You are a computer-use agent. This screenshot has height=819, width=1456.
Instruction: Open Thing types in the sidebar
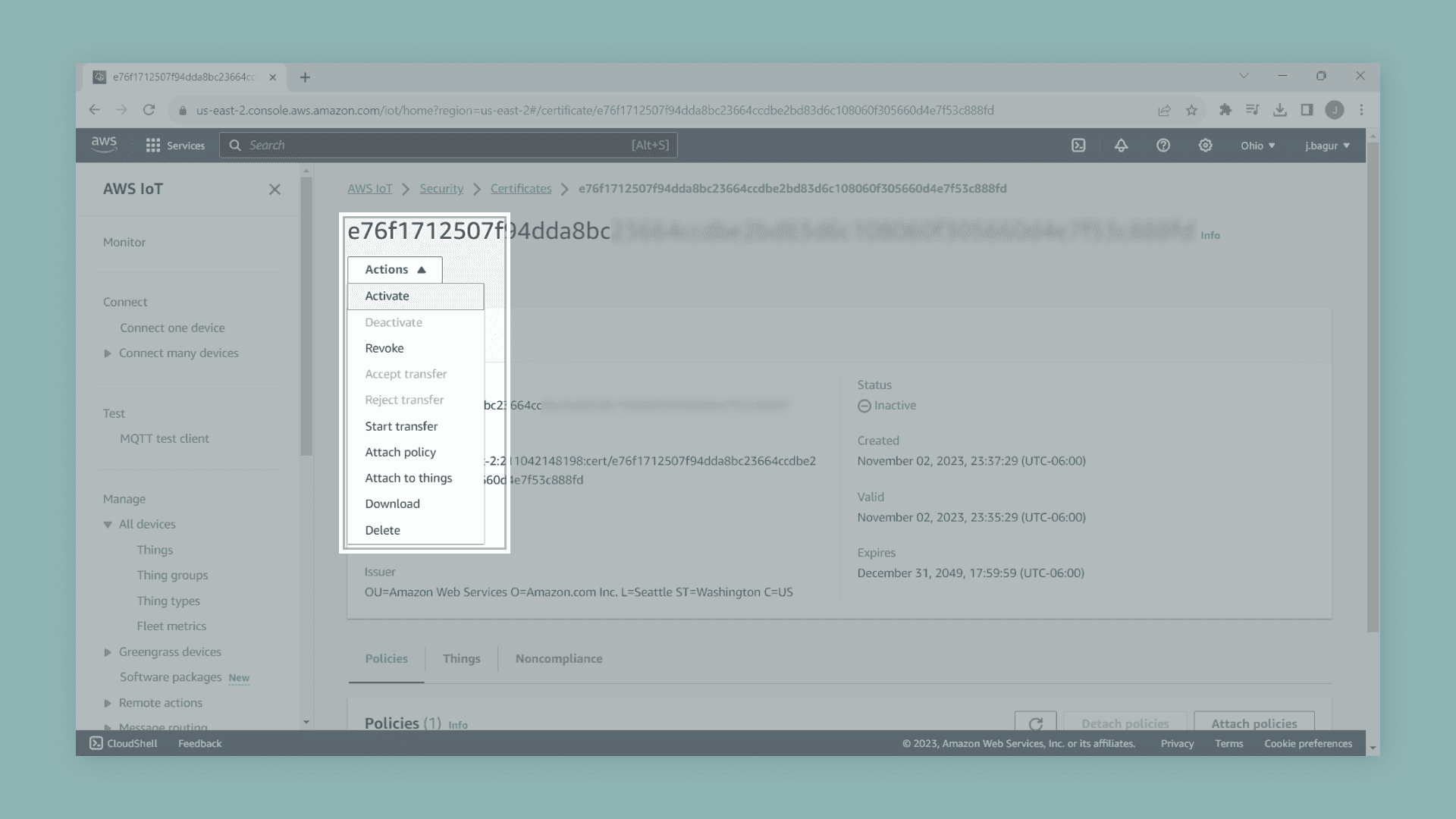[168, 601]
